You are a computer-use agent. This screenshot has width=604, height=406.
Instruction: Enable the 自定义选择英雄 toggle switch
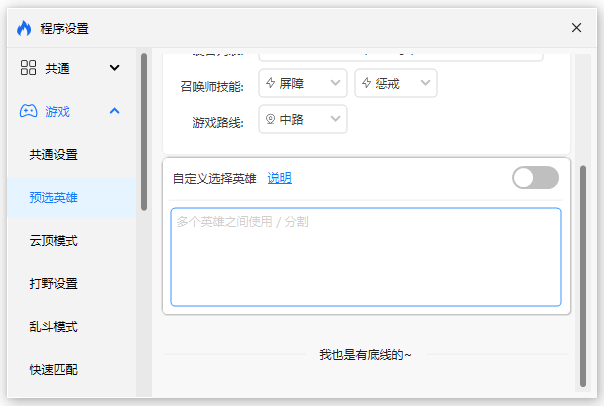coord(535,178)
